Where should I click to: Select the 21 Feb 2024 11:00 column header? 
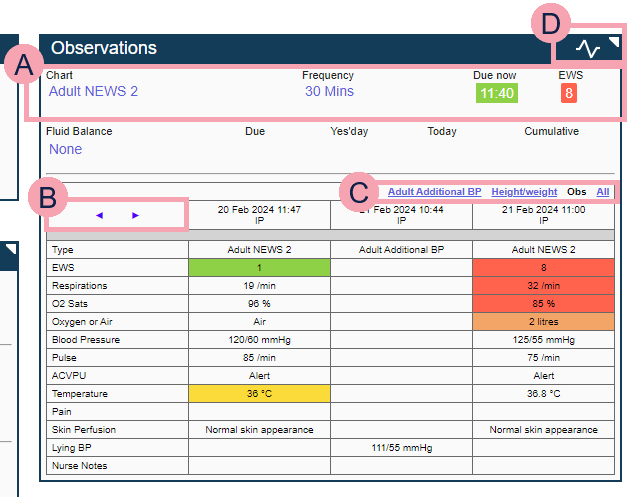pyautogui.click(x=543, y=215)
